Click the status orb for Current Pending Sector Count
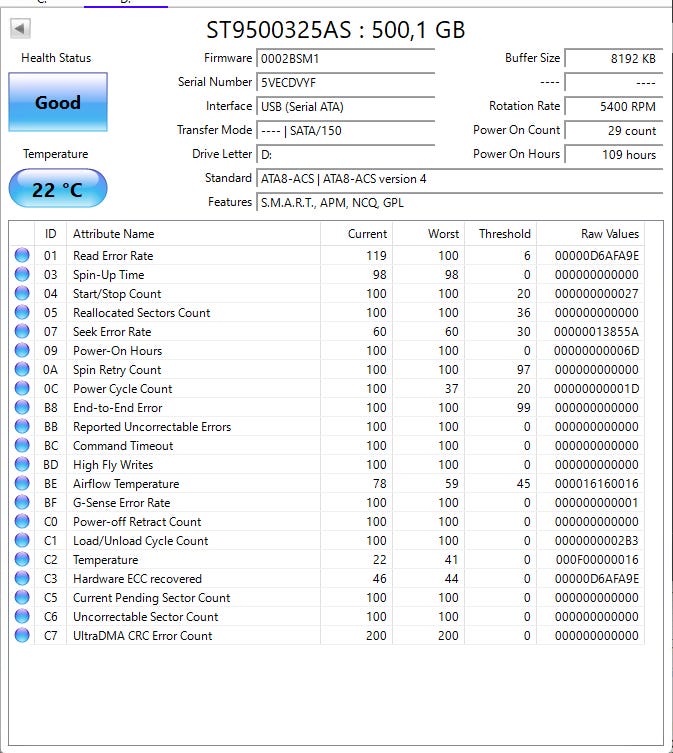673x753 pixels. click(x=22, y=597)
